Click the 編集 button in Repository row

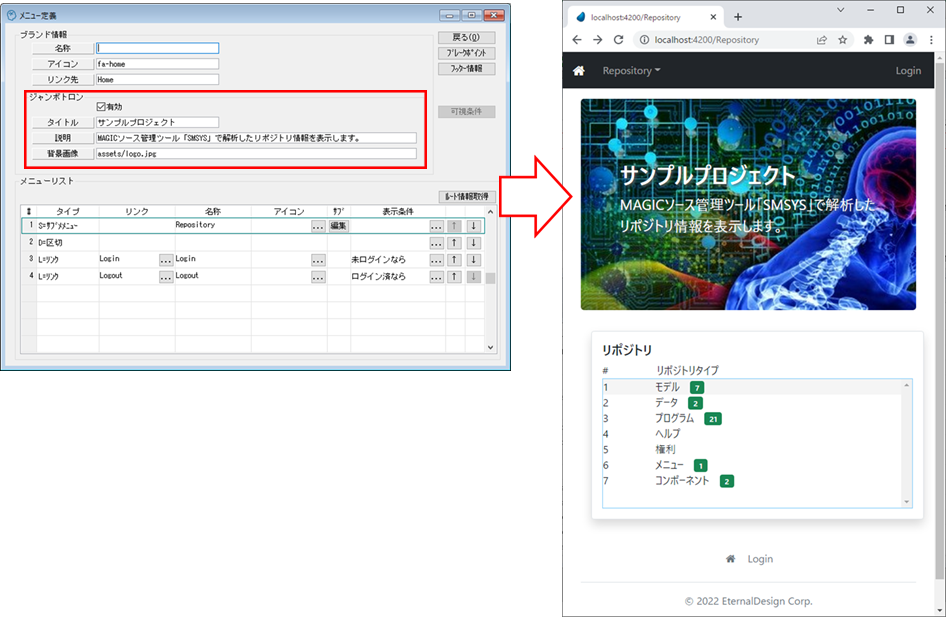point(338,226)
